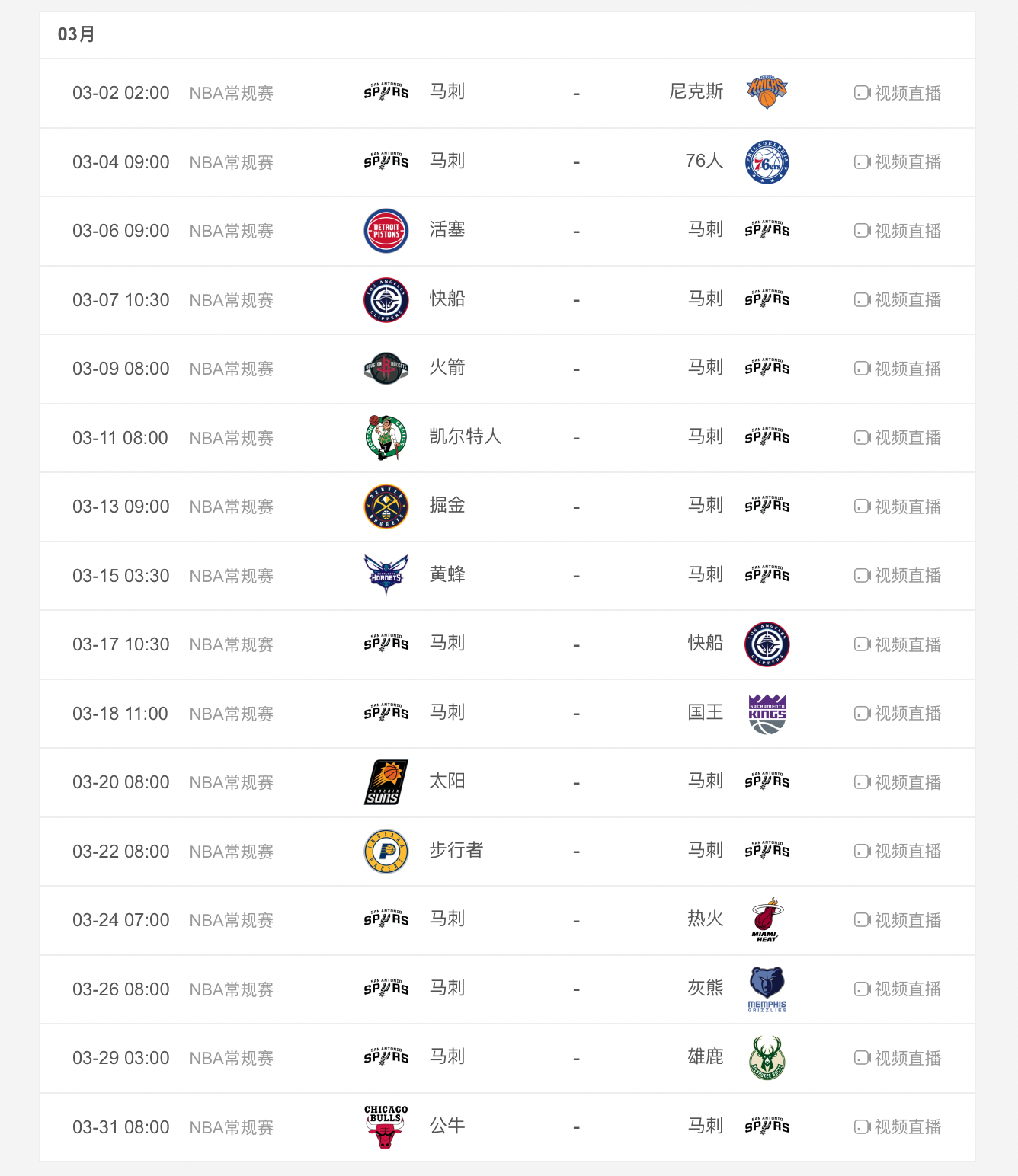Image resolution: width=1018 pixels, height=1176 pixels.
Task: Click the Houston Rockets logo
Action: (x=386, y=369)
